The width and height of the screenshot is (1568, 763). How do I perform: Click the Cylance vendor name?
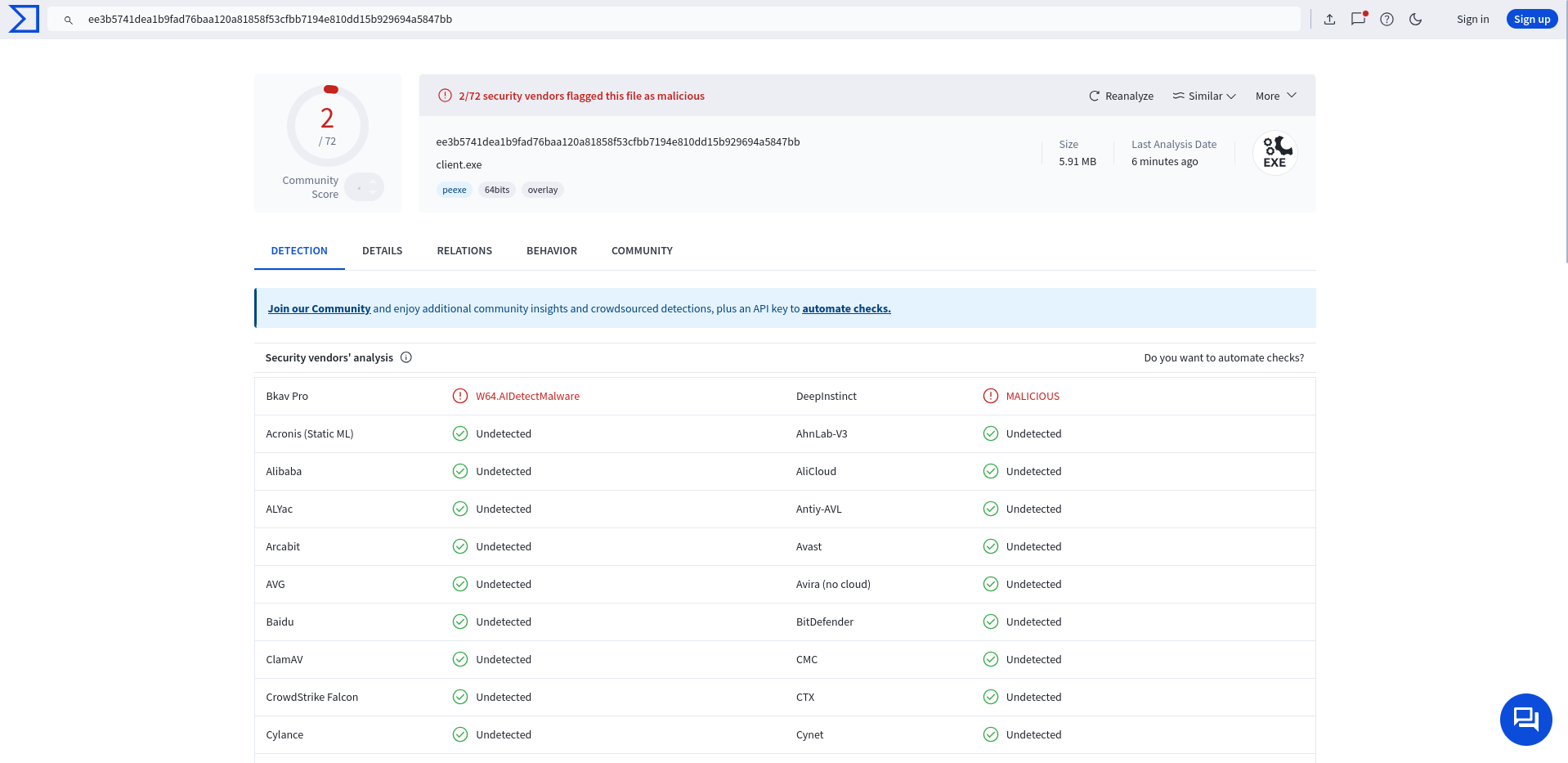284,734
